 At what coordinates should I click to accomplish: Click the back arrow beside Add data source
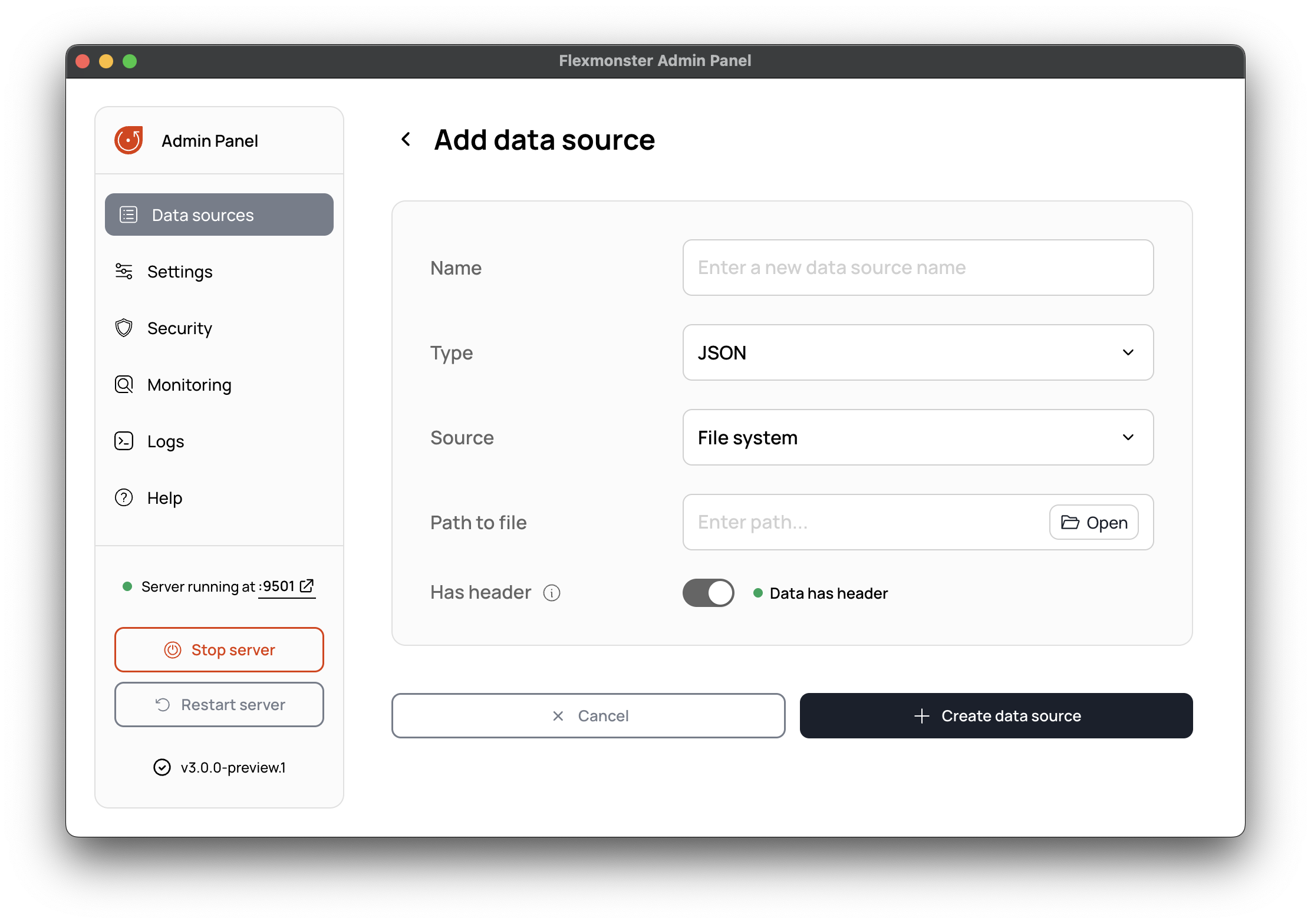(x=406, y=140)
